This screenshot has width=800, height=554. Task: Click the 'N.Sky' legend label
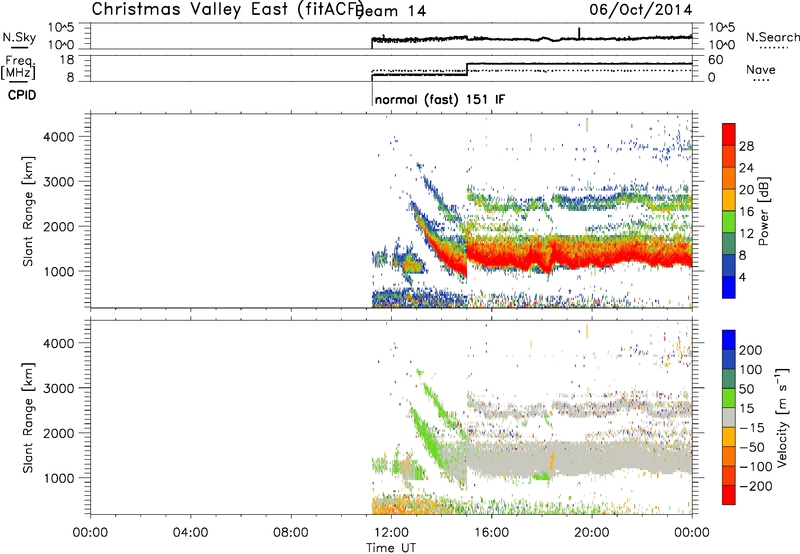pos(19,37)
